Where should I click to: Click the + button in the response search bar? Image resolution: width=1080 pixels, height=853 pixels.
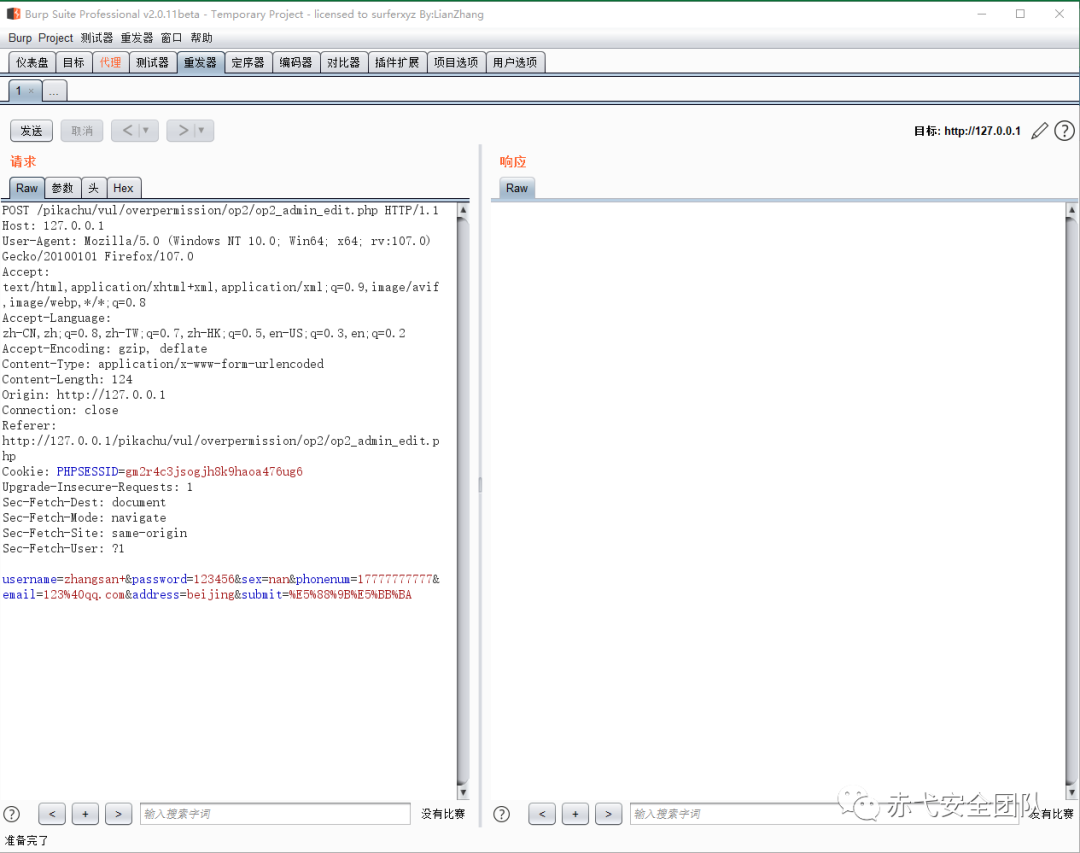click(575, 814)
